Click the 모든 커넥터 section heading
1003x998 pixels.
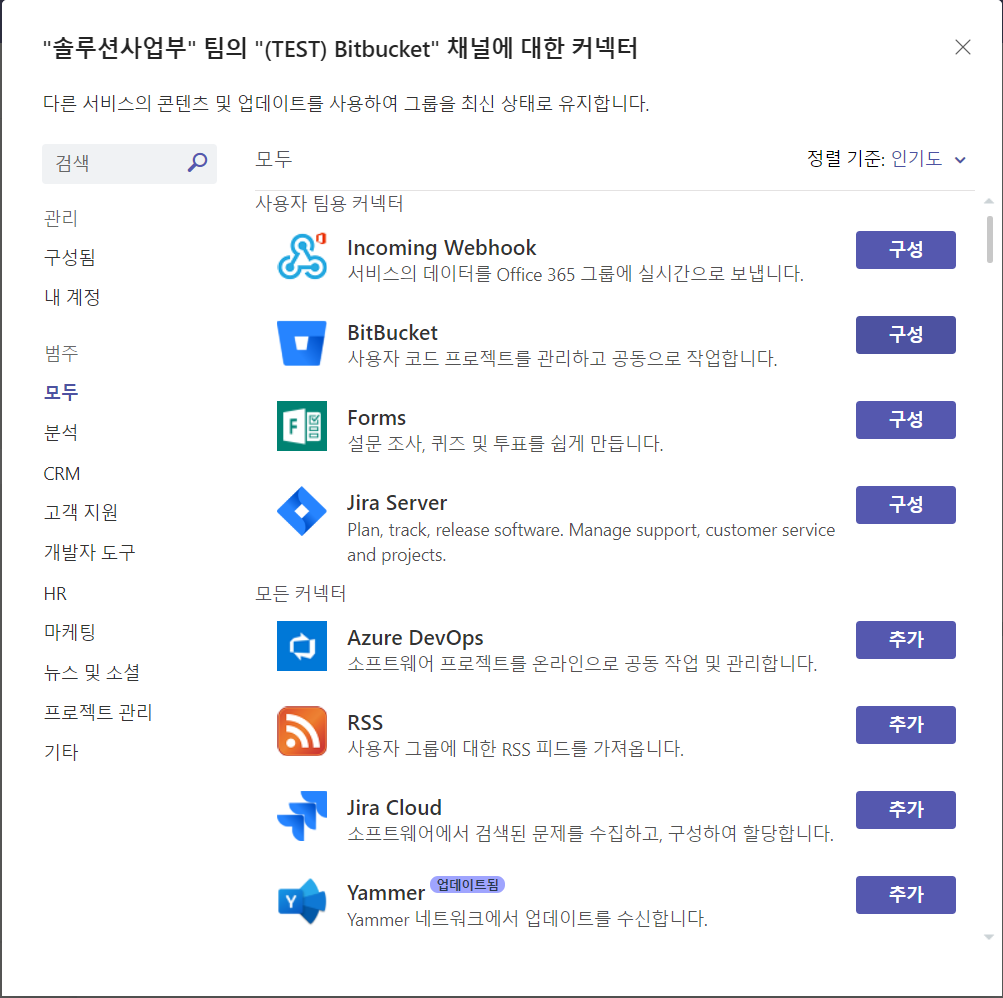pyautogui.click(x=300, y=594)
